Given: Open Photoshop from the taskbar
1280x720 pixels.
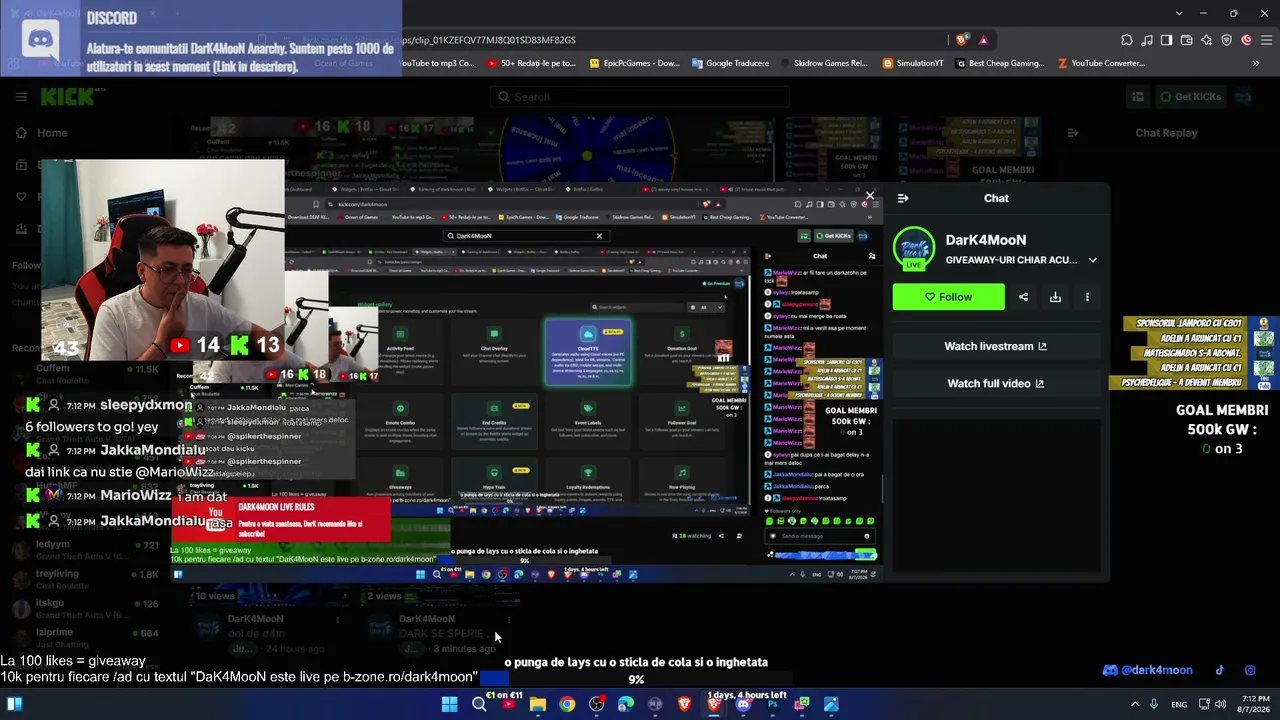Looking at the screenshot, I should coord(772,704).
